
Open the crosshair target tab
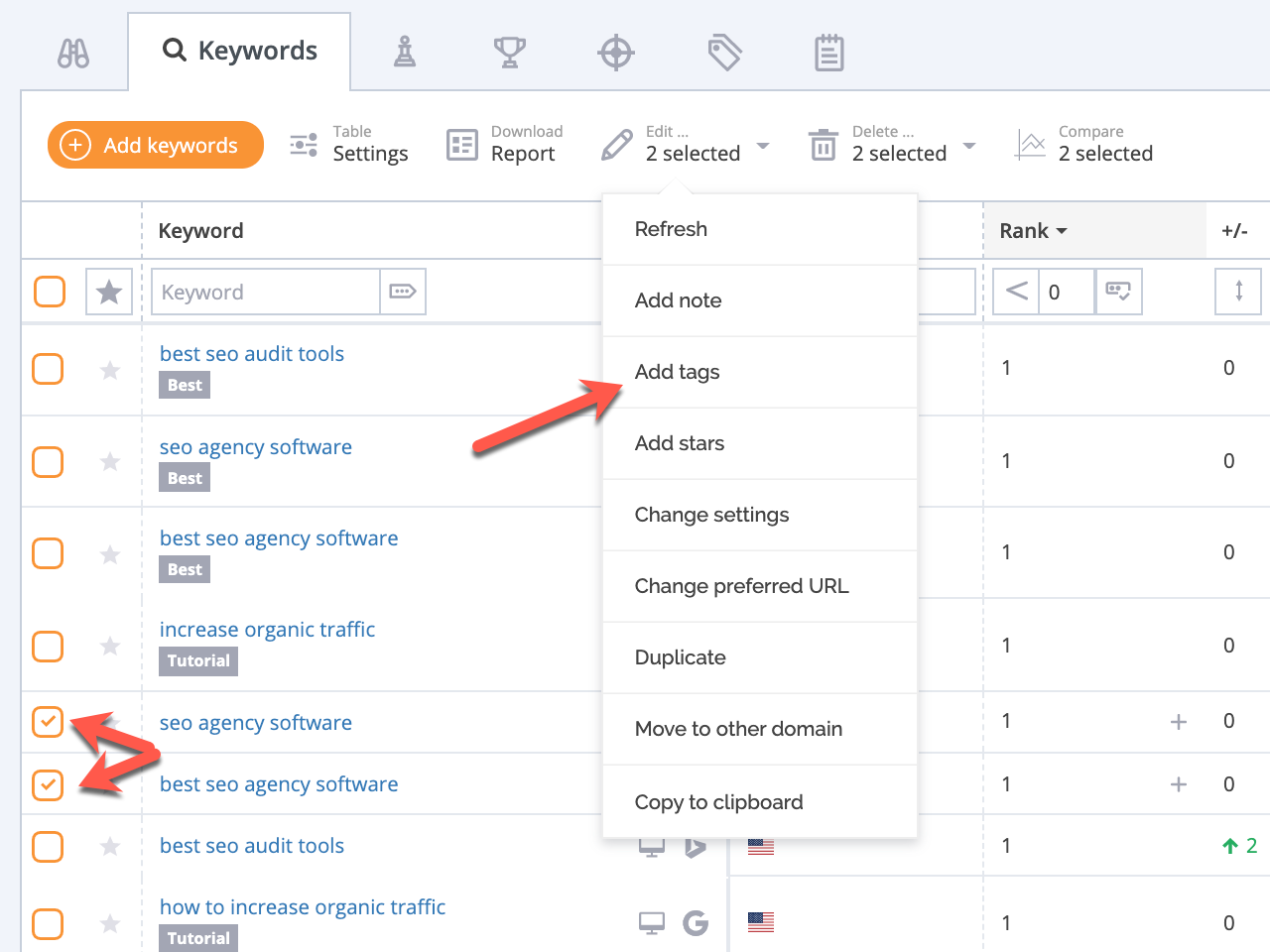click(616, 53)
